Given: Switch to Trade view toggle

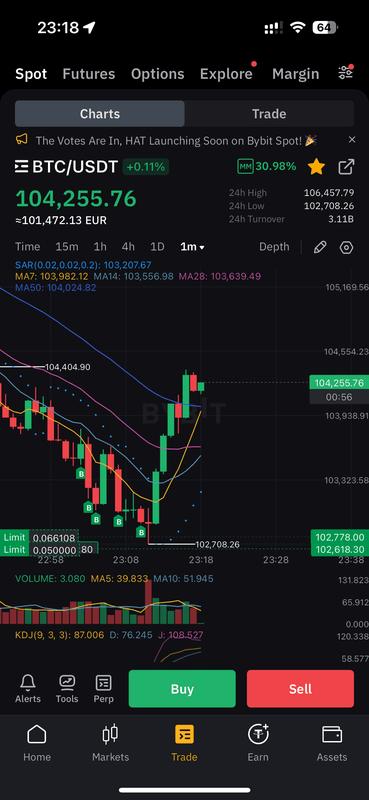Looking at the screenshot, I should [x=269, y=114].
